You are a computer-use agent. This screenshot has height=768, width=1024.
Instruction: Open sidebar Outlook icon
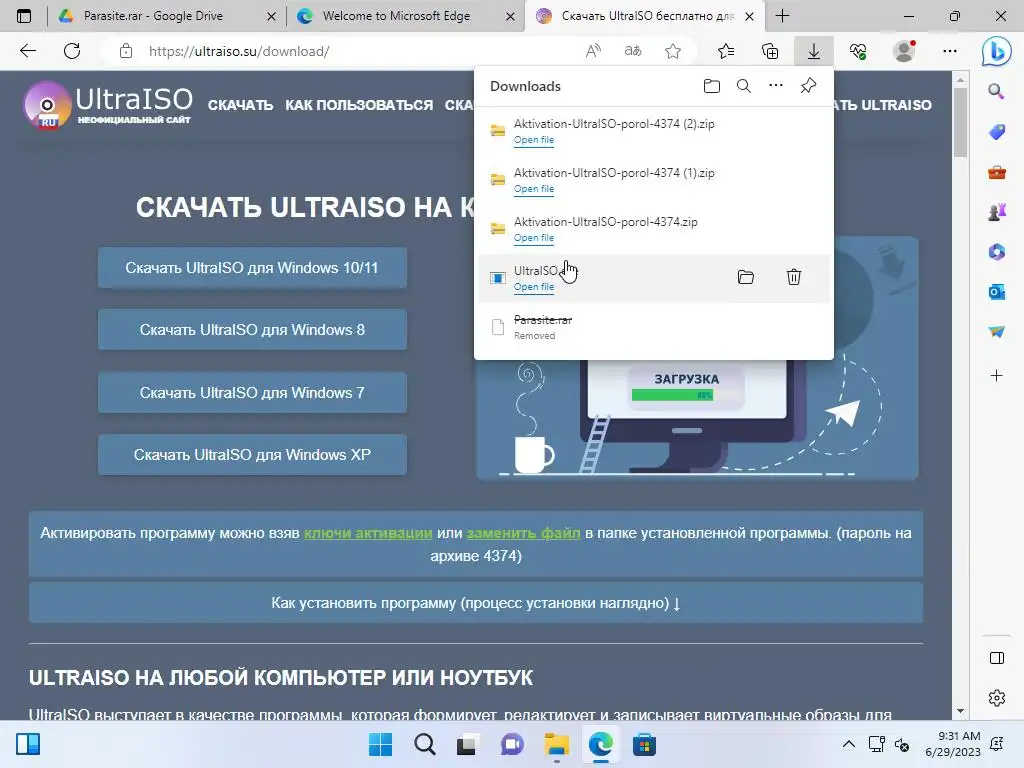[996, 292]
